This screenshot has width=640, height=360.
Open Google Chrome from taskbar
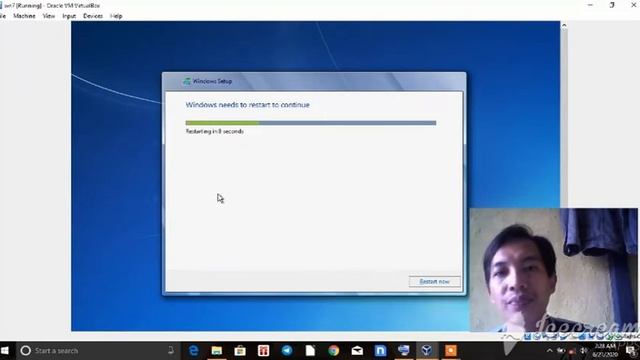click(333, 351)
